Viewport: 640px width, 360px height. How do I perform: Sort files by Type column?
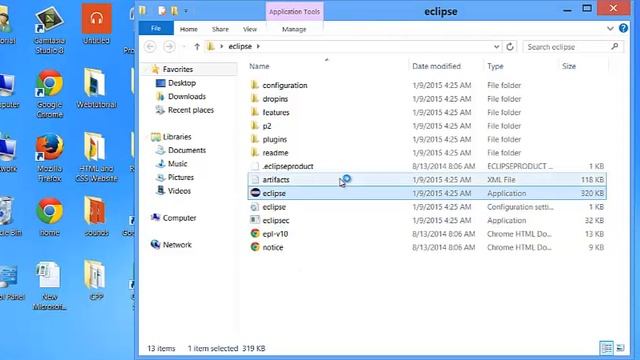click(x=495, y=66)
